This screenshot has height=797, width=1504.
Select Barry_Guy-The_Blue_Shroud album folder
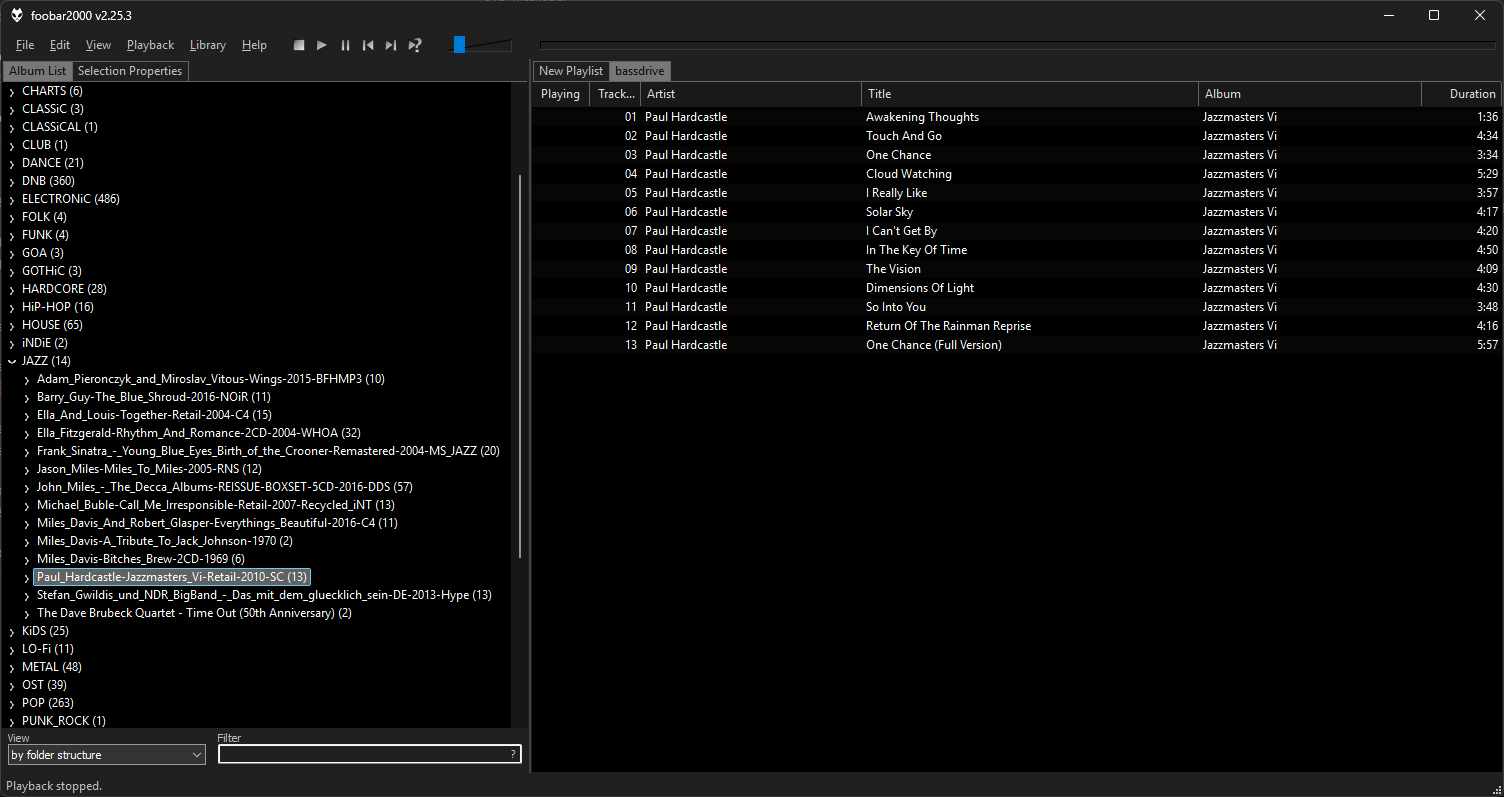(154, 397)
